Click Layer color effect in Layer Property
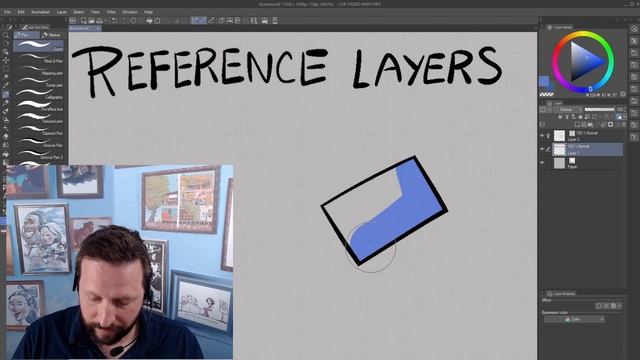640x360 pixels. [613, 306]
